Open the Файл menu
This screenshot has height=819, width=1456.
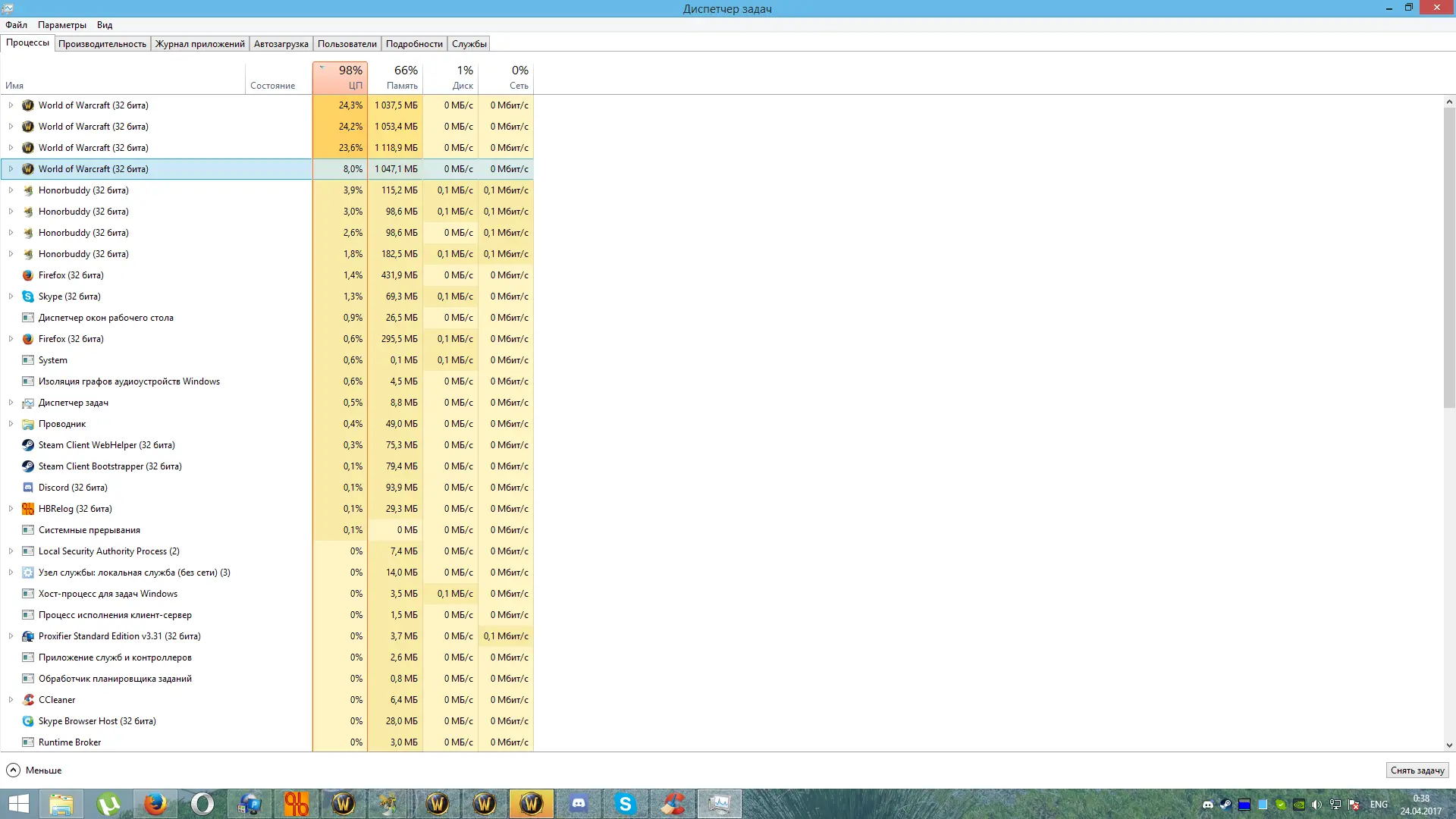click(16, 25)
